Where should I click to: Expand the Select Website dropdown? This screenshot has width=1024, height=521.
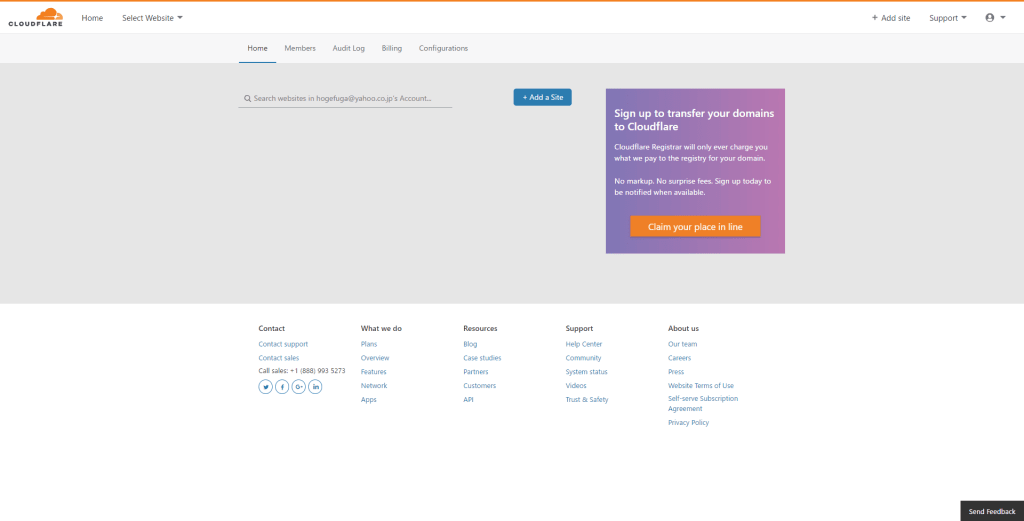pos(152,18)
